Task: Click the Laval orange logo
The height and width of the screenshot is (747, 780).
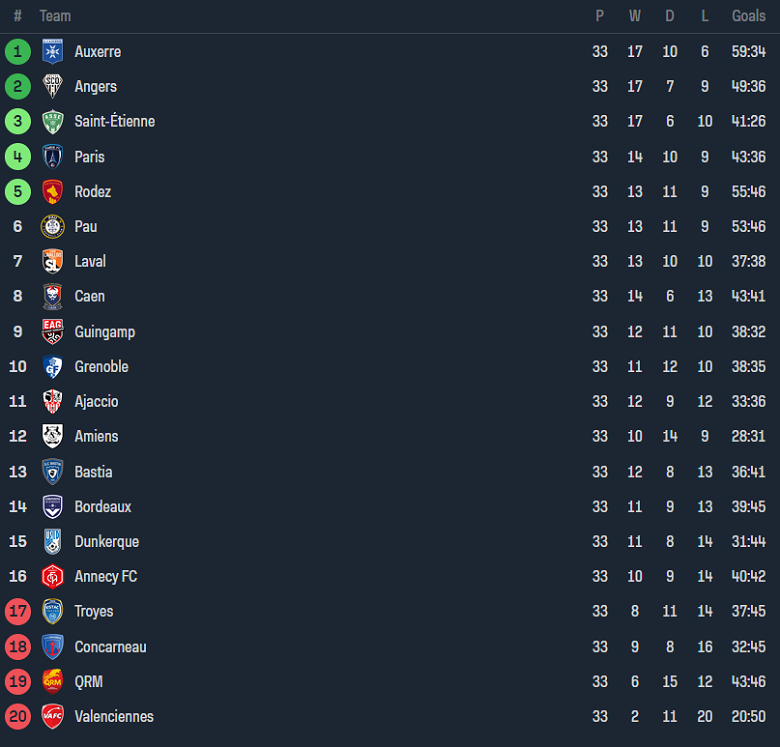Action: click(52, 262)
